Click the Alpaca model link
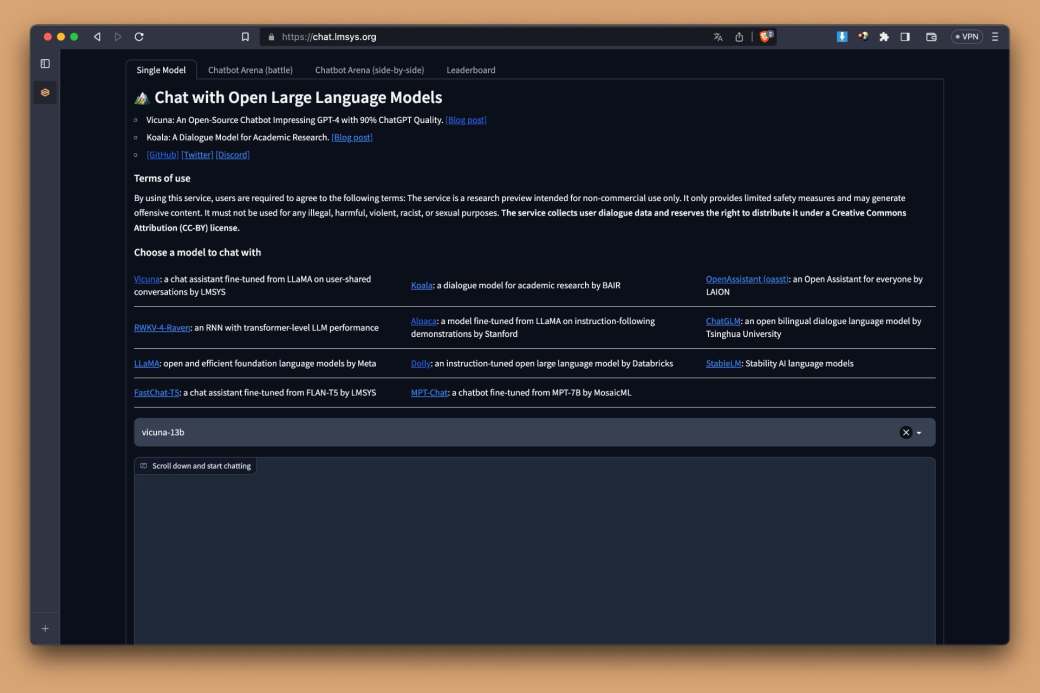Image resolution: width=1040 pixels, height=693 pixels. pos(423,321)
